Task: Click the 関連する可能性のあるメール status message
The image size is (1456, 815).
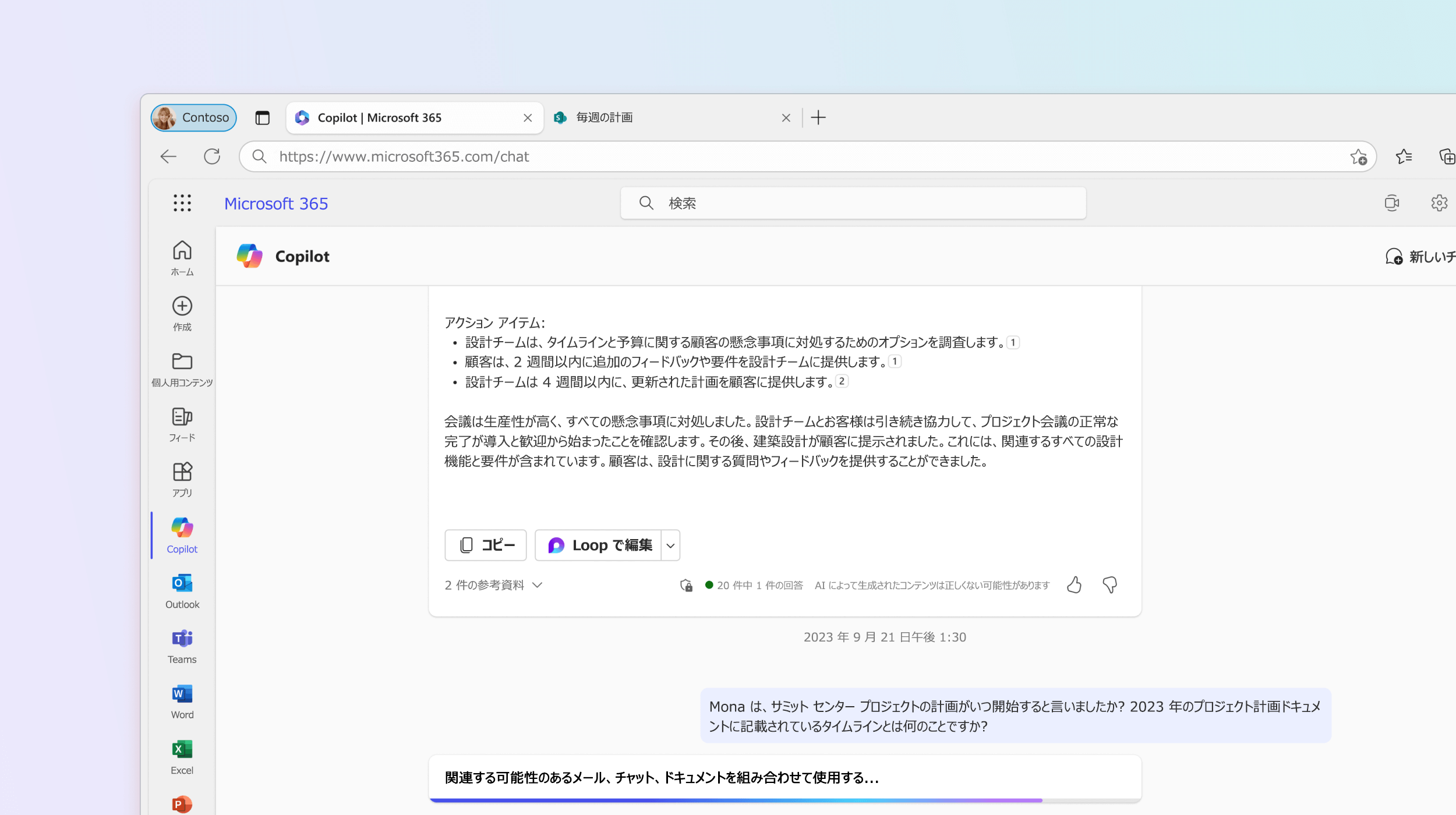Action: point(662,778)
